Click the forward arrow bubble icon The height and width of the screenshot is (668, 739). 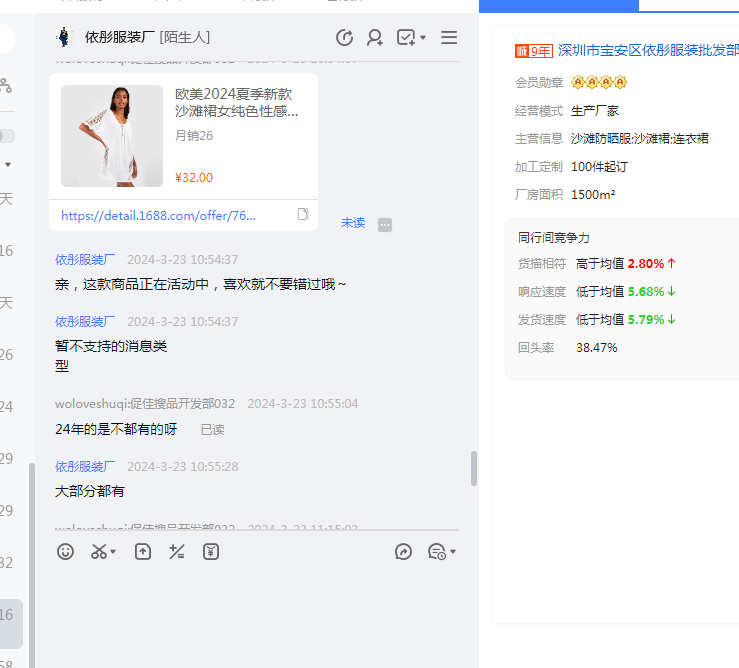click(404, 551)
